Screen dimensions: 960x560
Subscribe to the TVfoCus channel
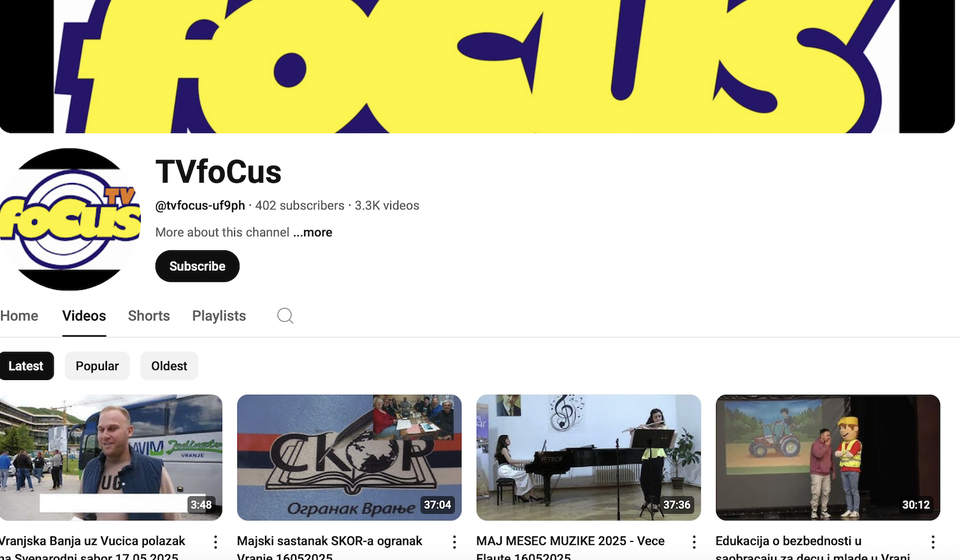(x=197, y=266)
